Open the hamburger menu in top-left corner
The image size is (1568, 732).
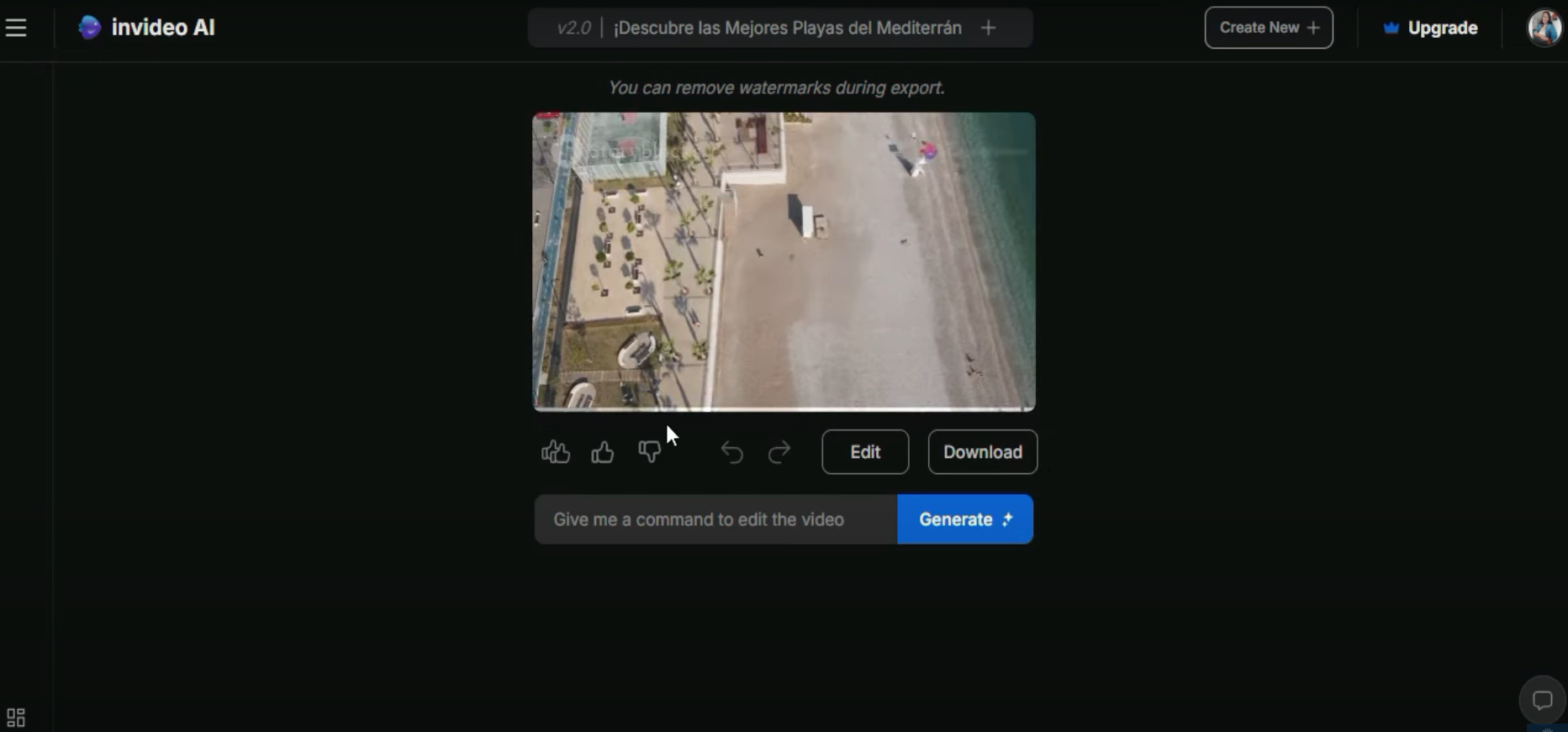click(x=16, y=28)
